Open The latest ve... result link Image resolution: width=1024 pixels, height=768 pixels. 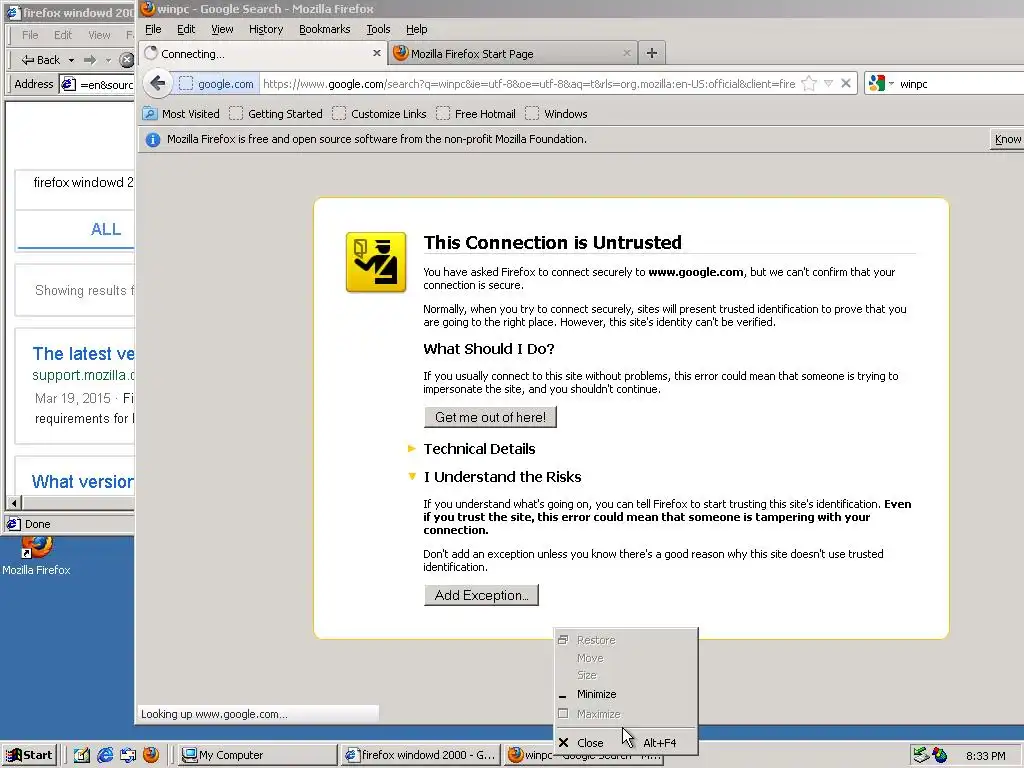point(84,354)
